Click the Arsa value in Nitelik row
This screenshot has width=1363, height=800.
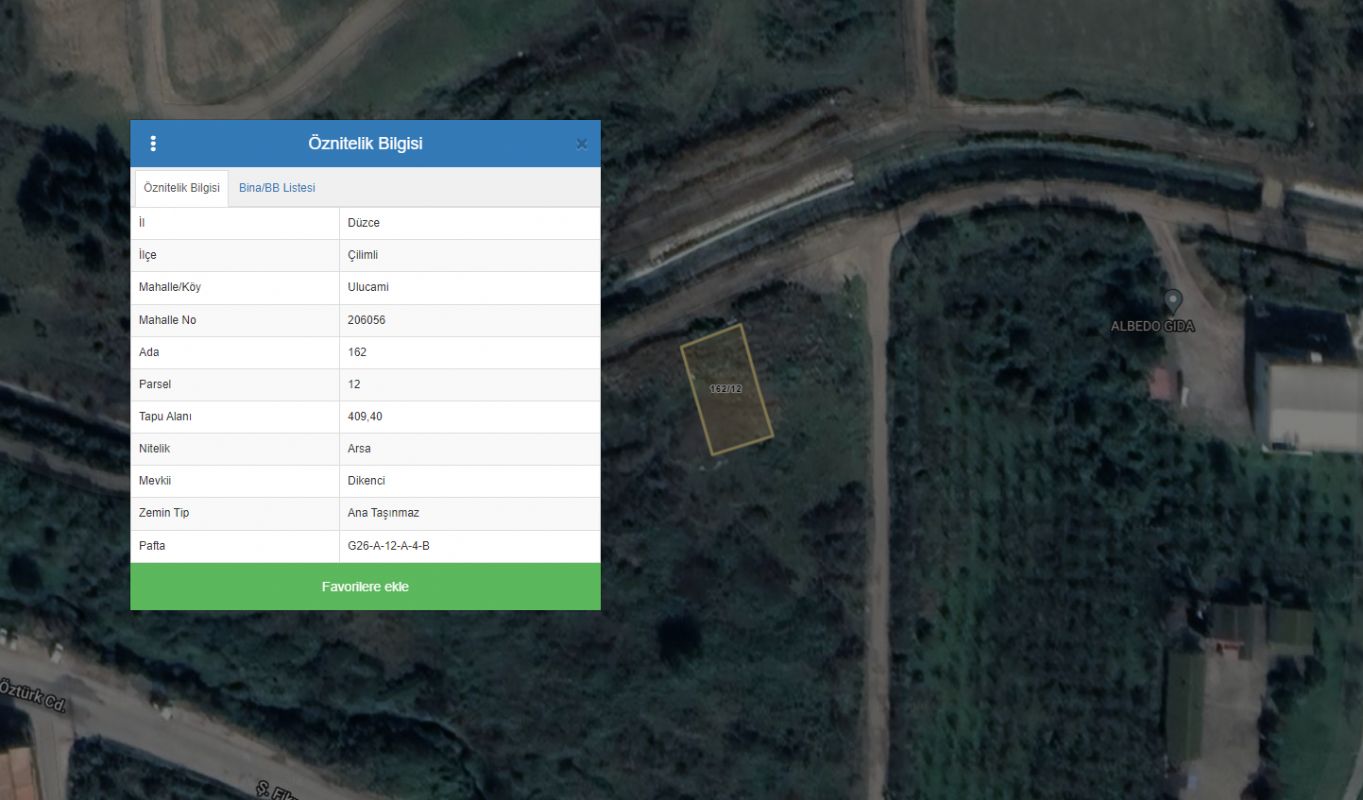359,448
